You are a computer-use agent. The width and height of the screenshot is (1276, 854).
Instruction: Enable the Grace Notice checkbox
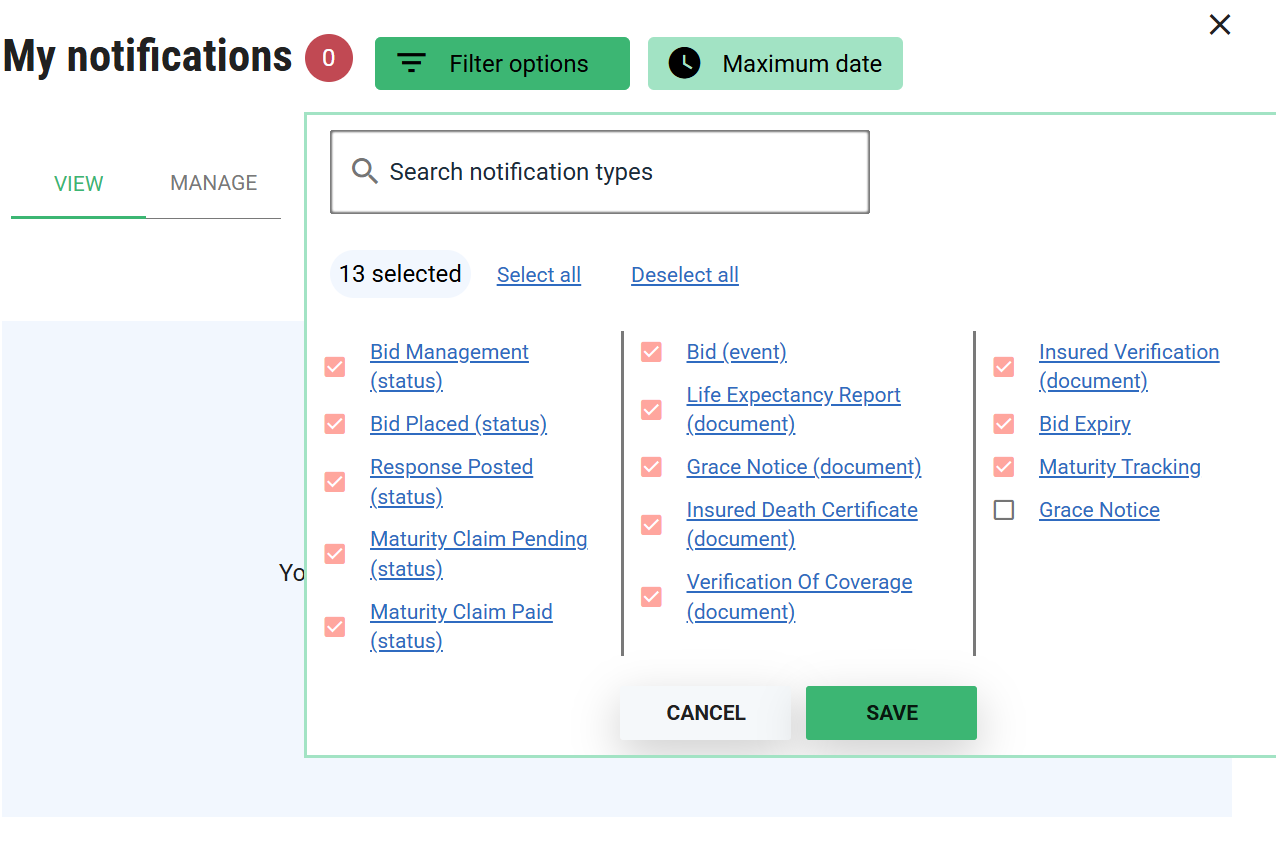1004,510
